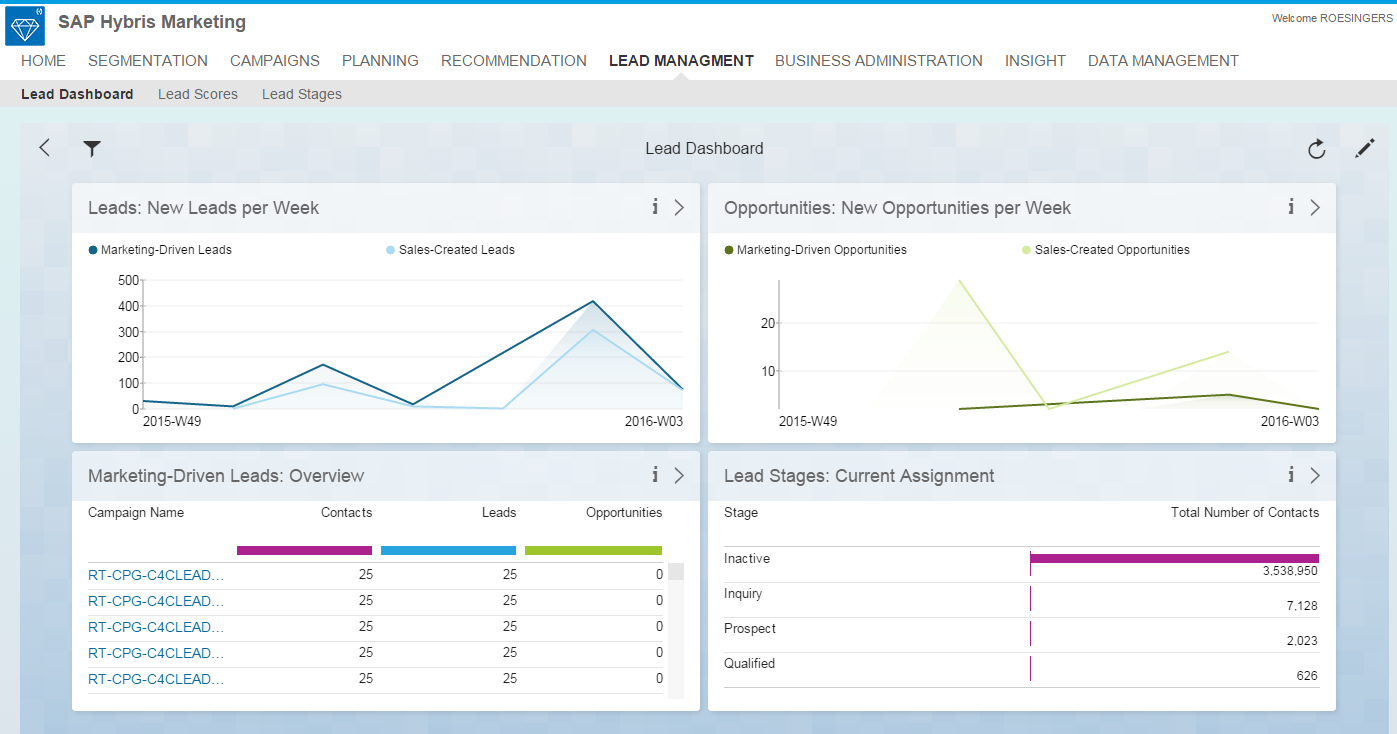Show info for New Opportunities per Week
This screenshot has height=734, width=1397.
(1291, 207)
